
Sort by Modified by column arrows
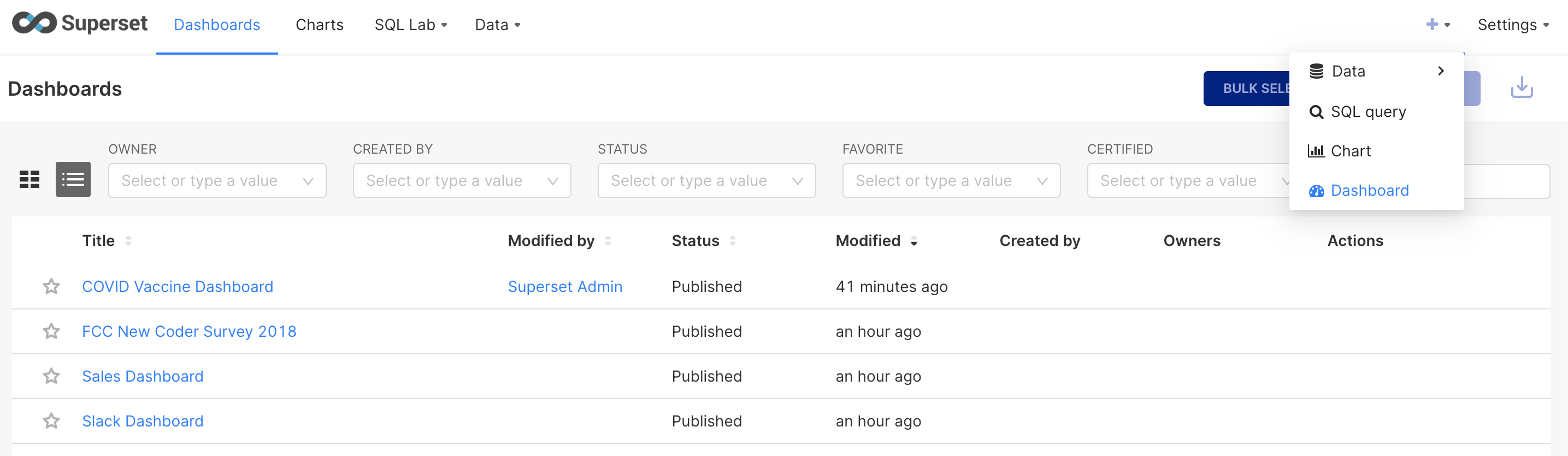point(608,241)
